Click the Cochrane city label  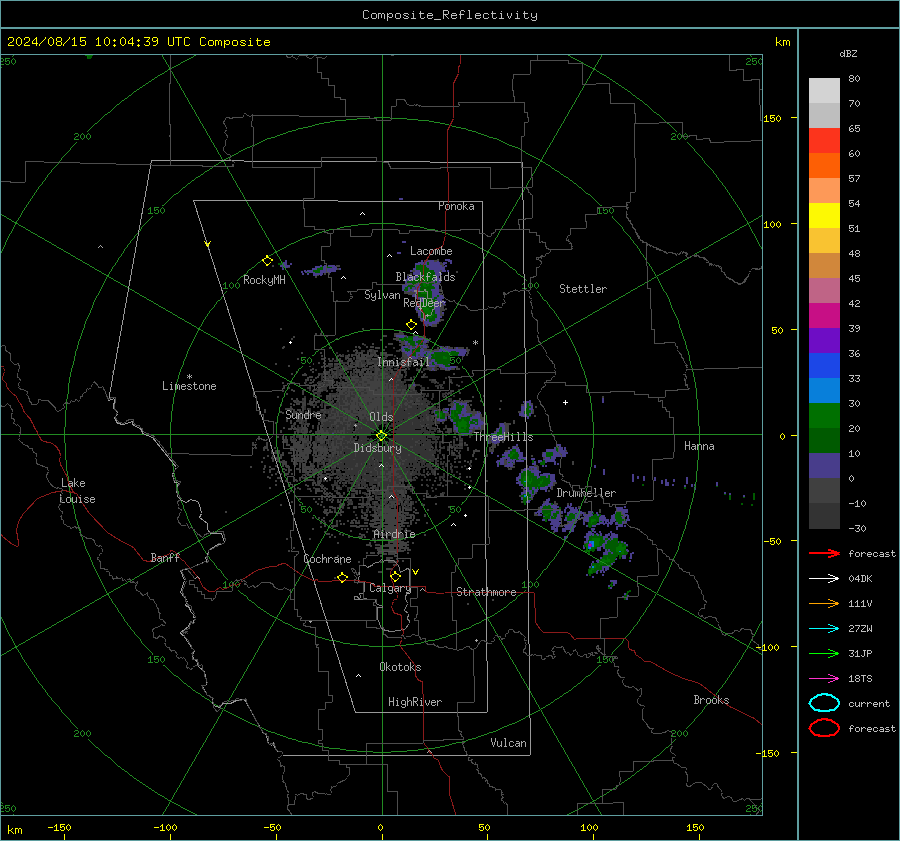327,559
